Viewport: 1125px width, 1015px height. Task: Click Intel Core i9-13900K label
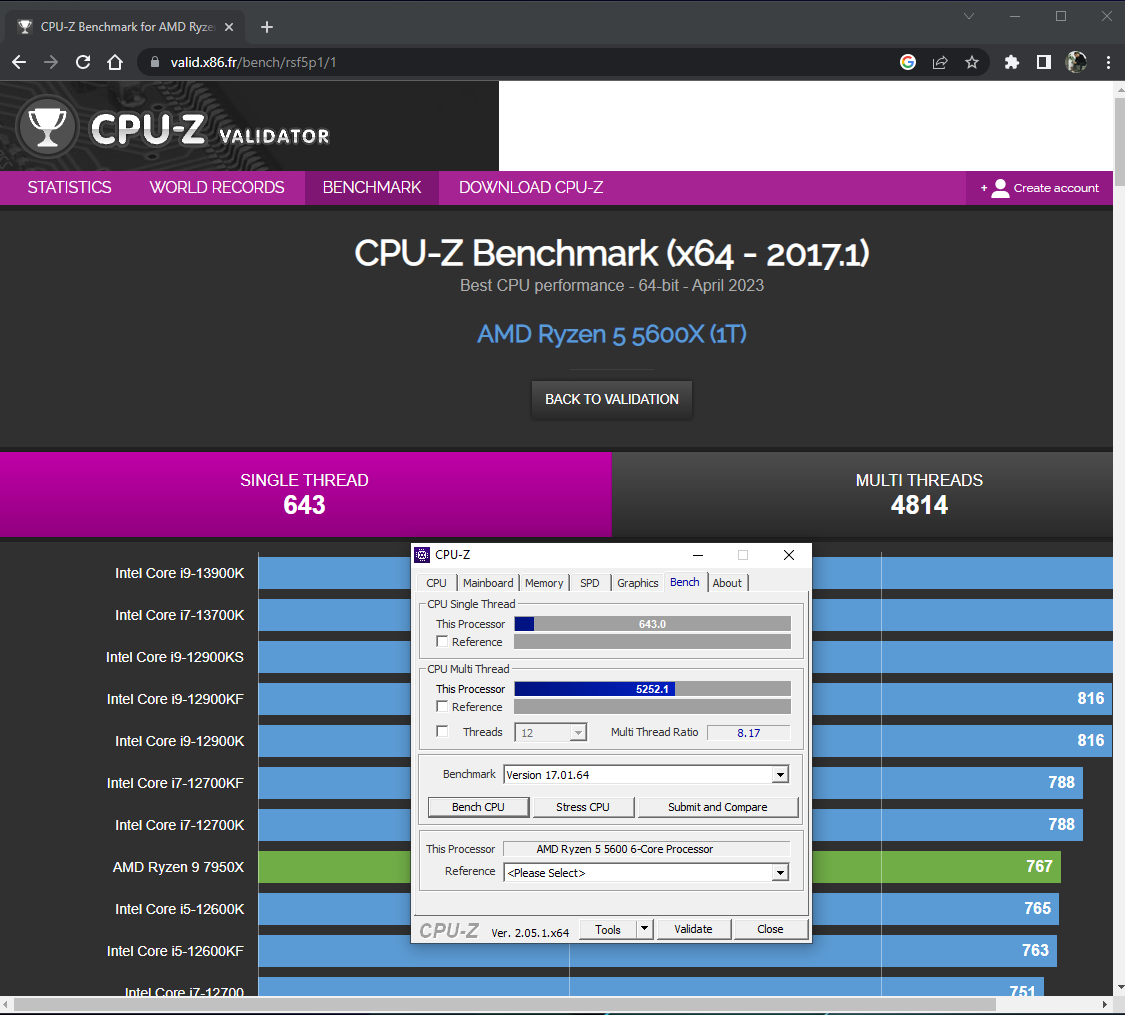179,573
